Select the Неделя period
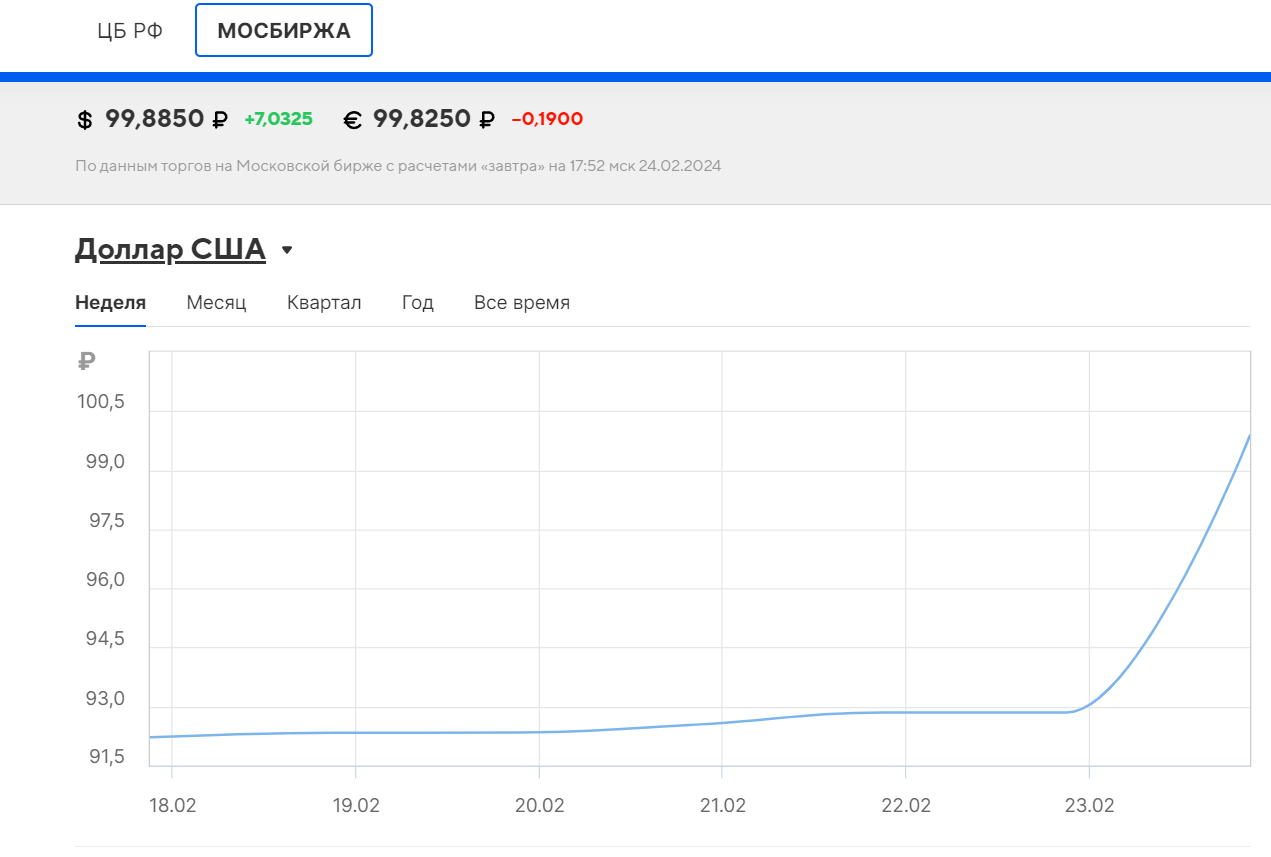1271x857 pixels. pos(111,303)
